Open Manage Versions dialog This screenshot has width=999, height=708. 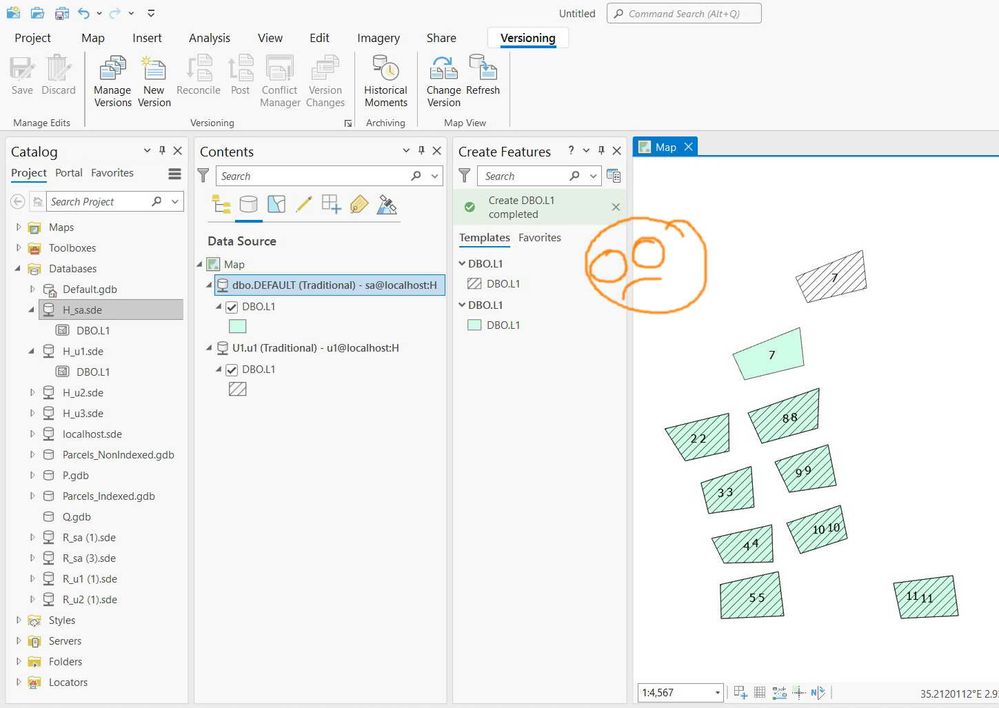(113, 82)
